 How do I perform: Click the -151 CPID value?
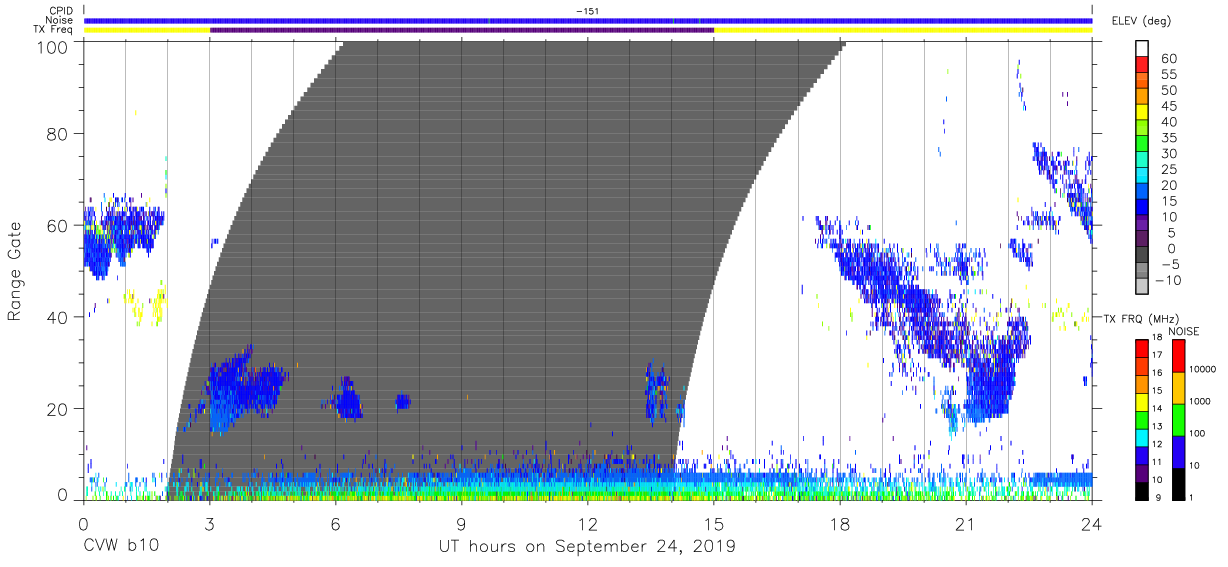[587, 11]
